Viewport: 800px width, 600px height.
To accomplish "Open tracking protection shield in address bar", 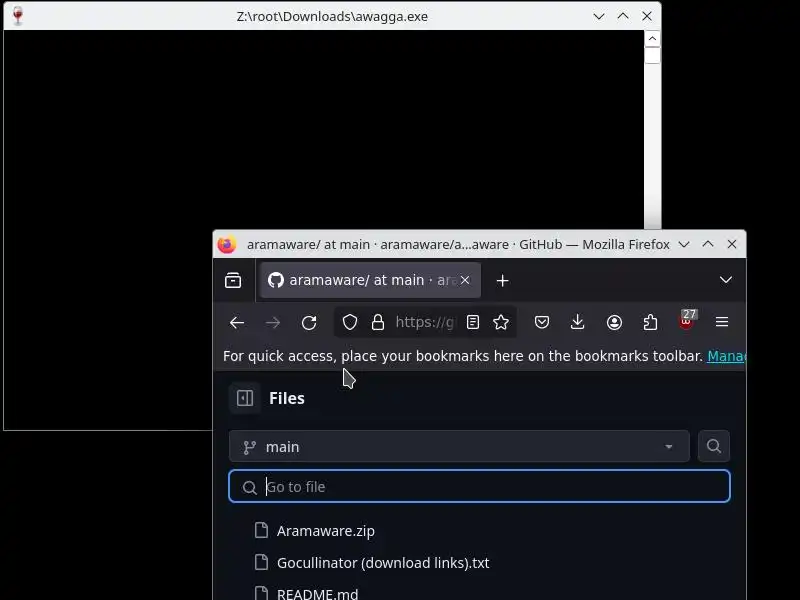I will point(349,322).
